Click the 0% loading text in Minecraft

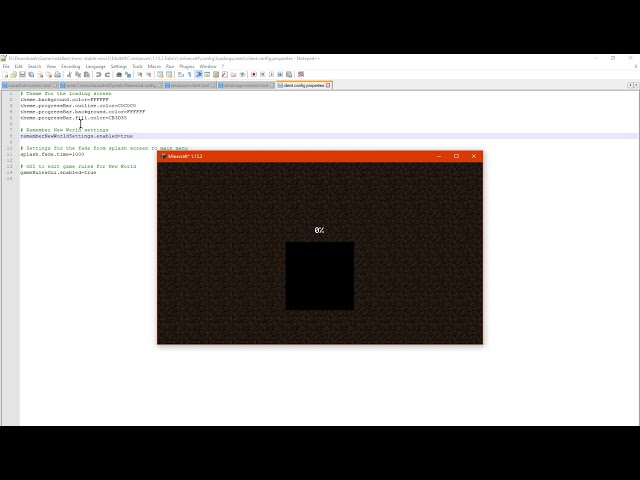pyautogui.click(x=319, y=230)
